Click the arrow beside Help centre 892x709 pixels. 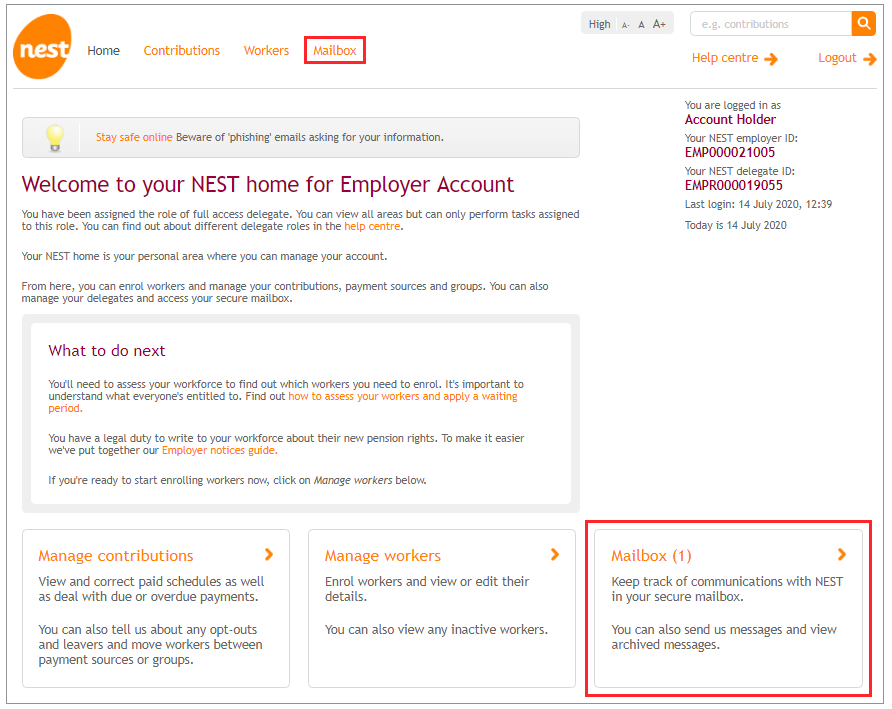(x=771, y=59)
